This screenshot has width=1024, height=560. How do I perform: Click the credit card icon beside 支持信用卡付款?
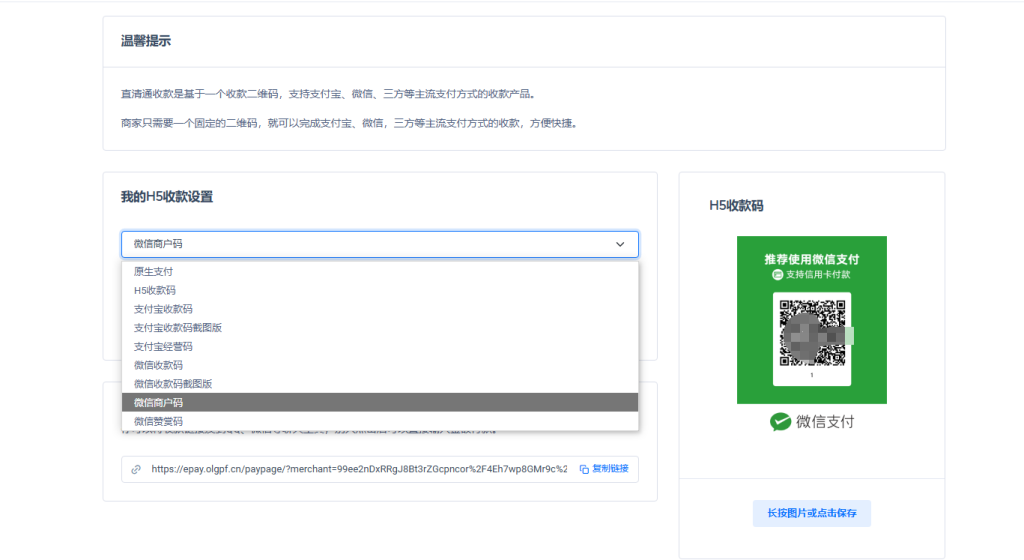[x=777, y=275]
